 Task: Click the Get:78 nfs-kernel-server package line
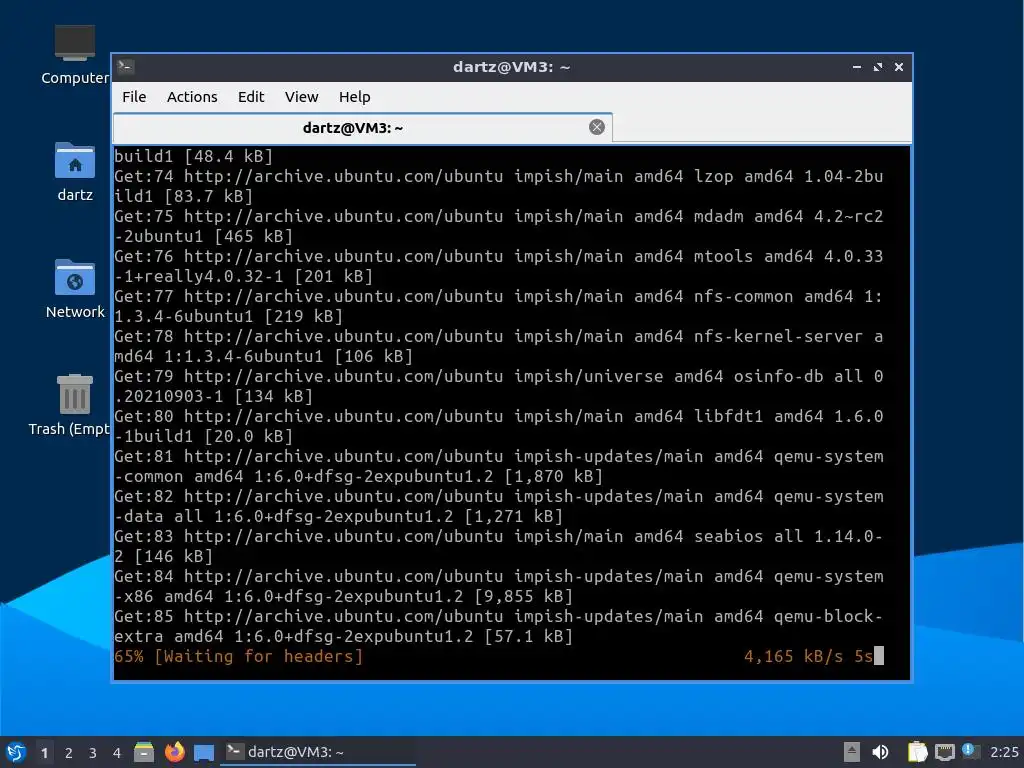coord(499,346)
